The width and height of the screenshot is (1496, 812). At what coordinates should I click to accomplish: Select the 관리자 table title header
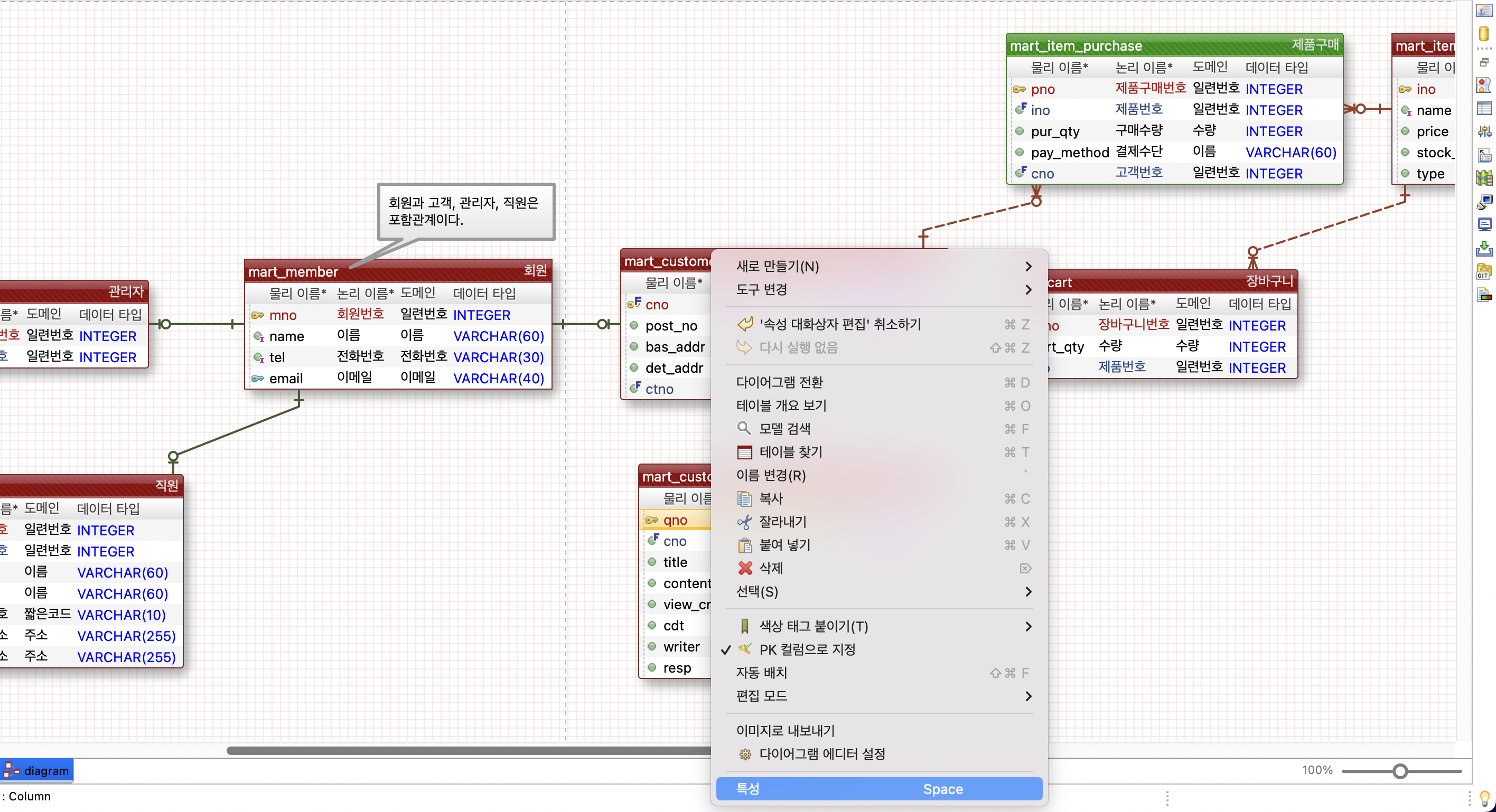tap(74, 291)
